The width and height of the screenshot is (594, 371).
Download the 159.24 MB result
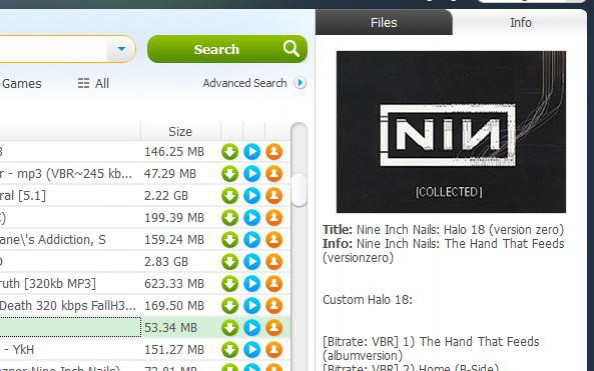(230, 240)
